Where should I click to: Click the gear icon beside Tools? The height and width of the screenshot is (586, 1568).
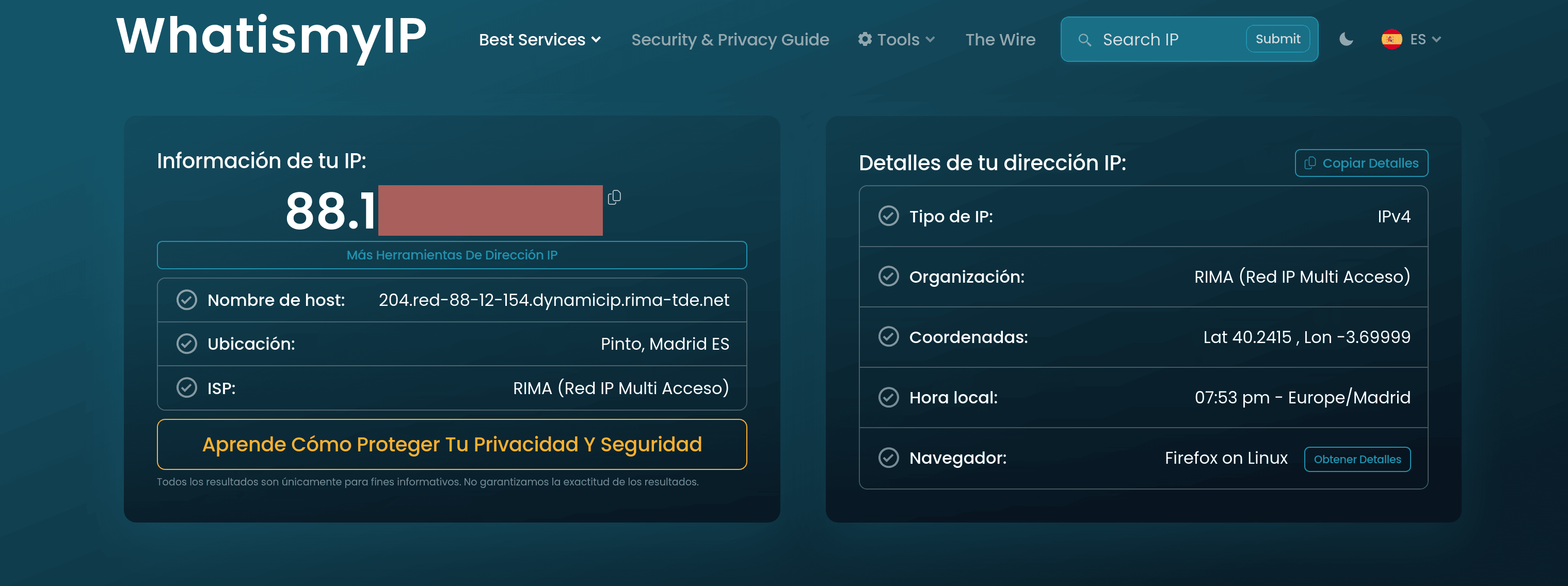[865, 39]
